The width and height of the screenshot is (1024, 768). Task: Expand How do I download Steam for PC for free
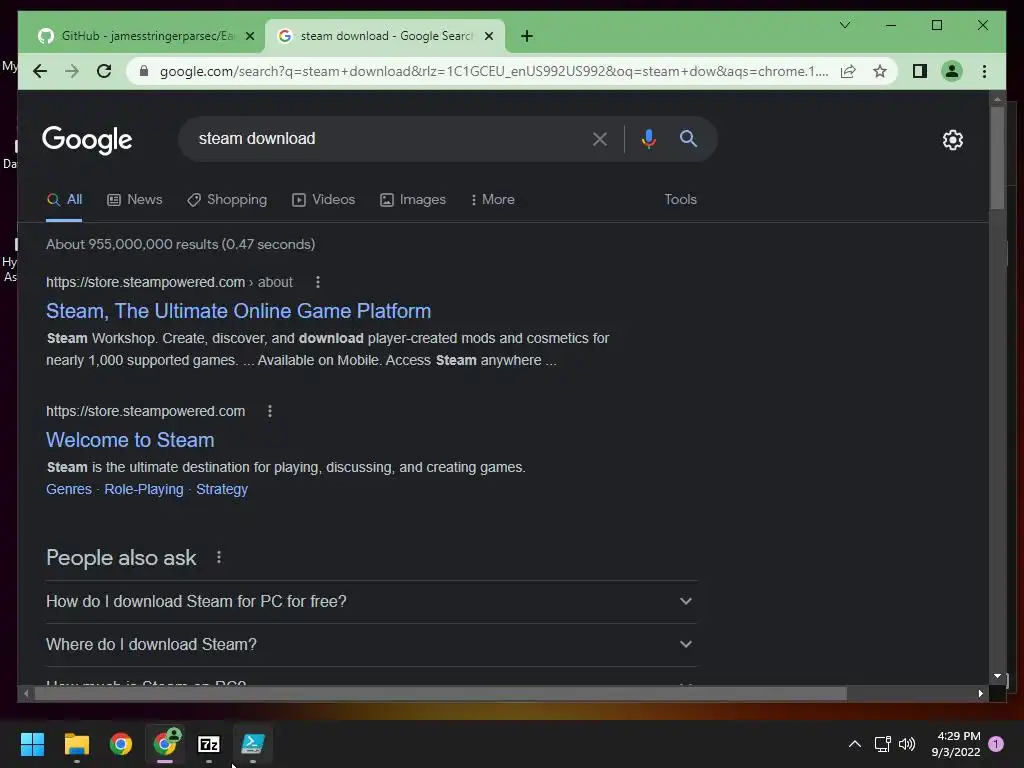coord(371,601)
